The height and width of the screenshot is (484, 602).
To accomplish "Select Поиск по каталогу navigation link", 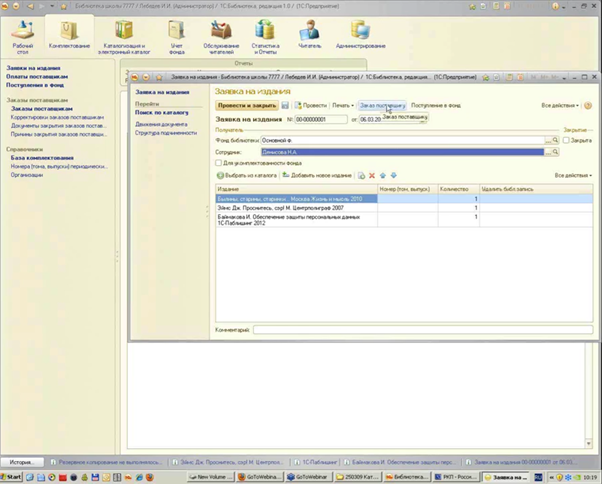I will 163,114.
